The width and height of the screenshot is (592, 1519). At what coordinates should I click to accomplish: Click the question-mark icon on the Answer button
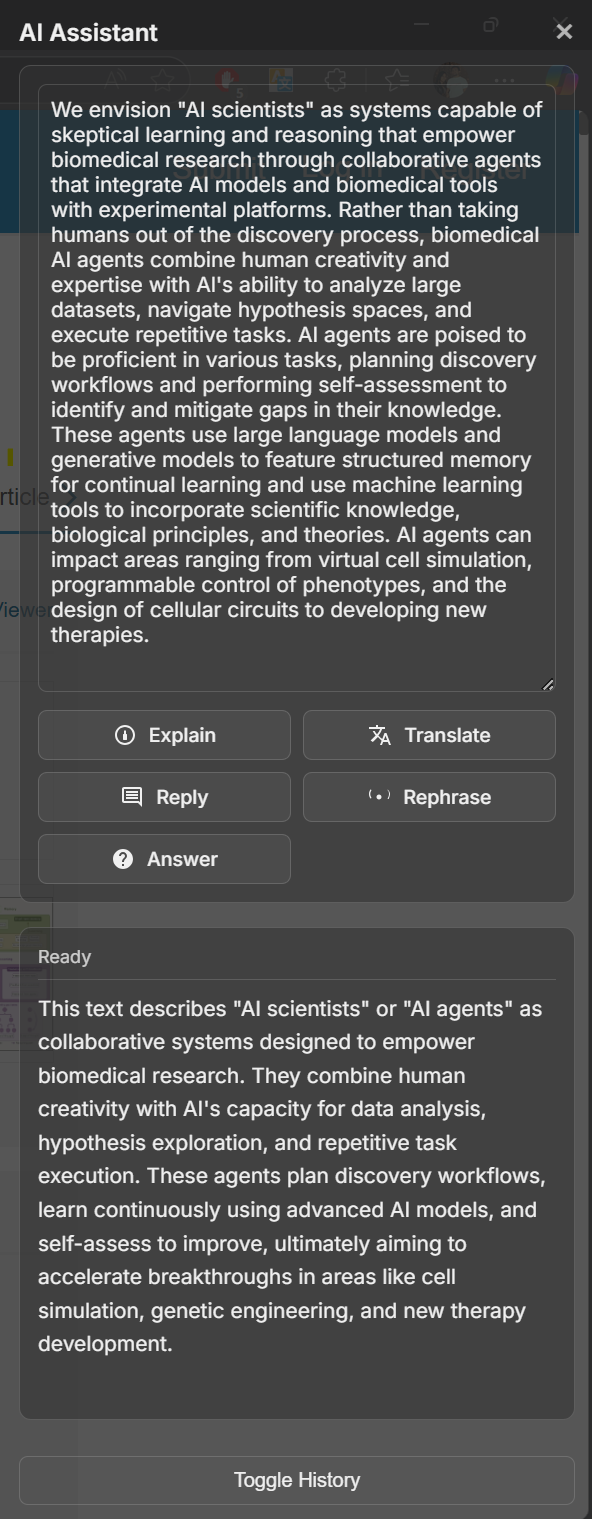(x=122, y=859)
